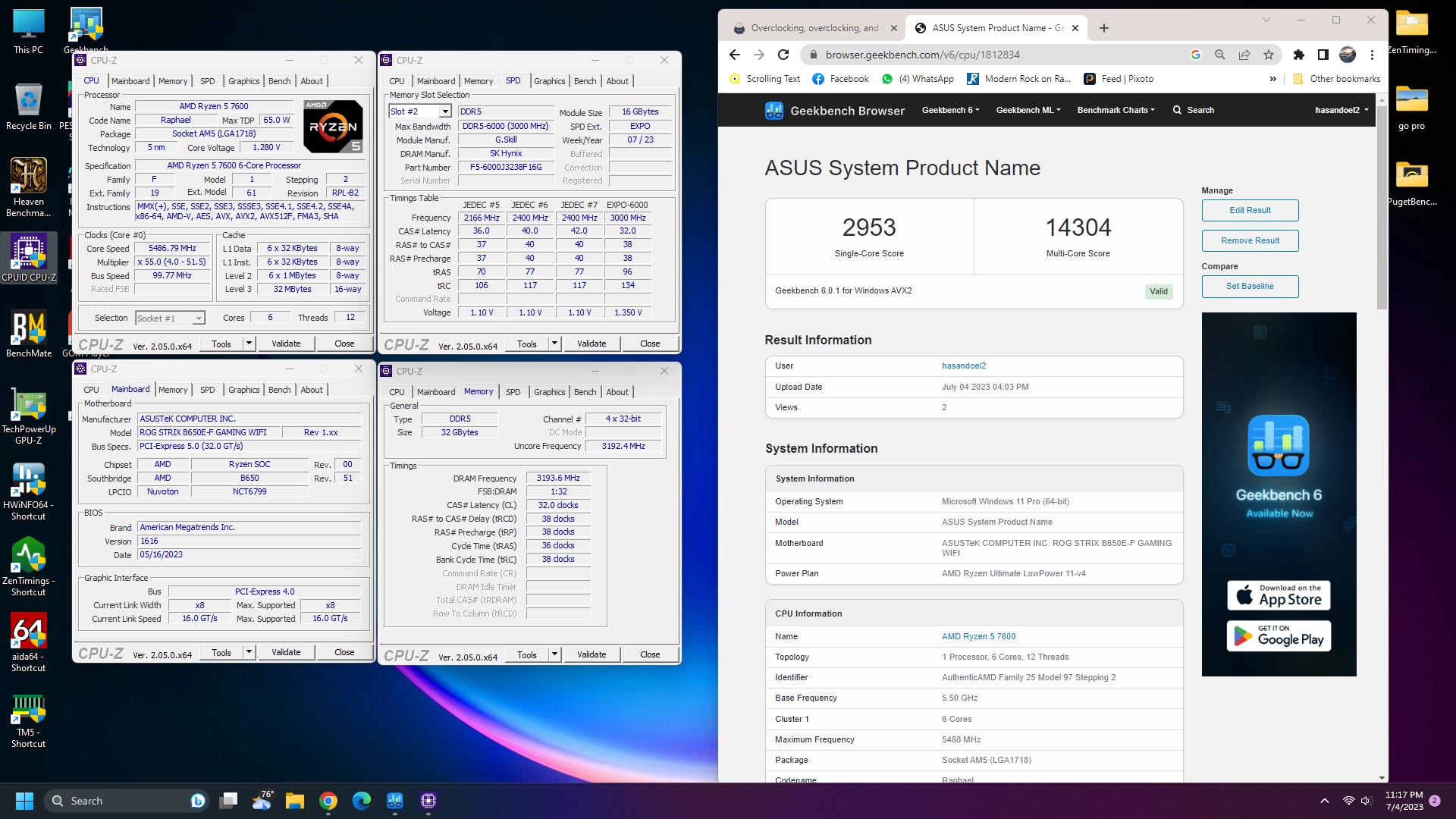Select CPUID CPU-Z desktop icon
This screenshot has width=1456, height=819.
click(x=28, y=259)
